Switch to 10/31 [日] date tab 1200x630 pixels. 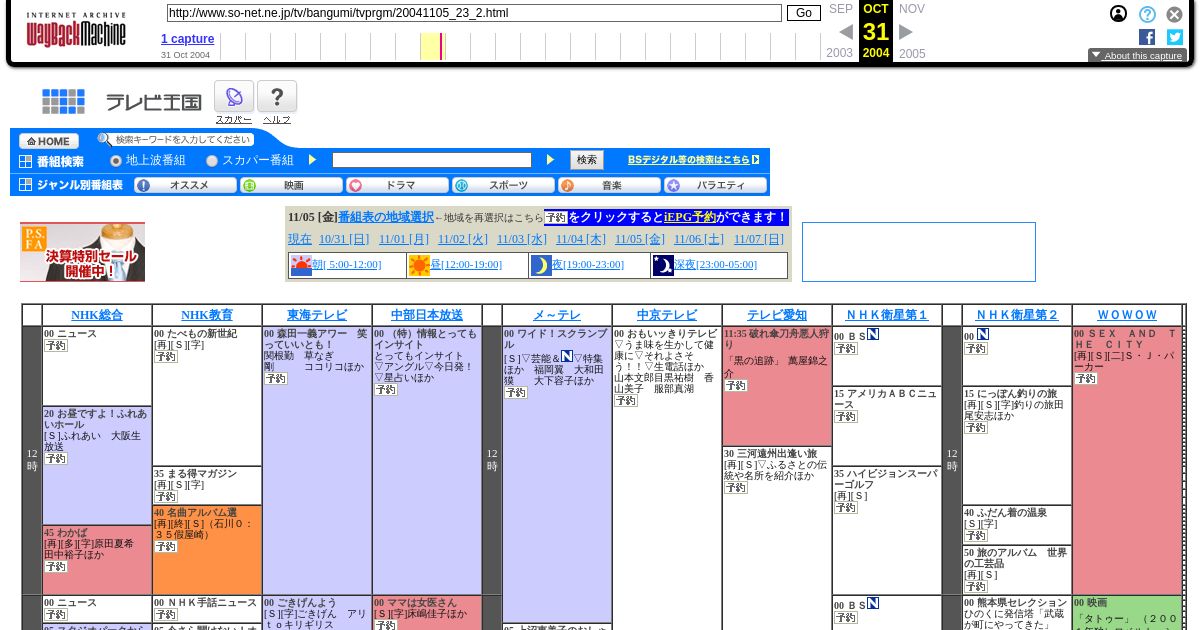tap(344, 239)
